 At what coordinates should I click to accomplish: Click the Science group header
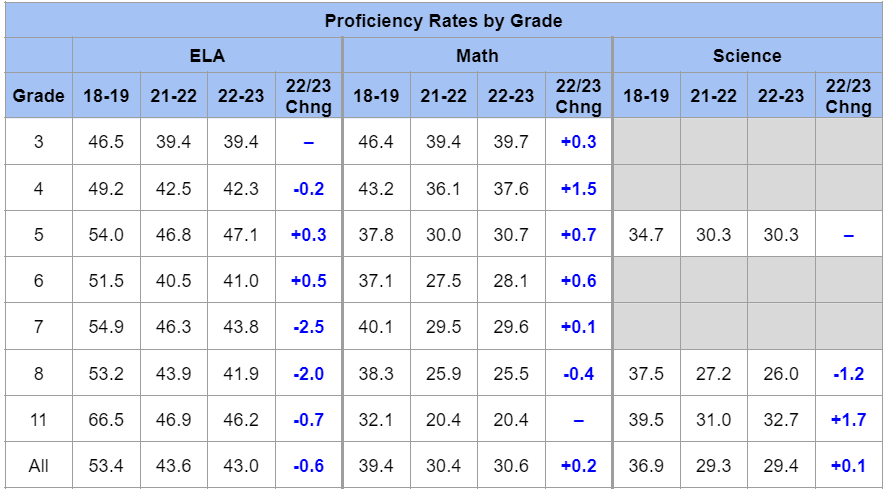tap(747, 56)
